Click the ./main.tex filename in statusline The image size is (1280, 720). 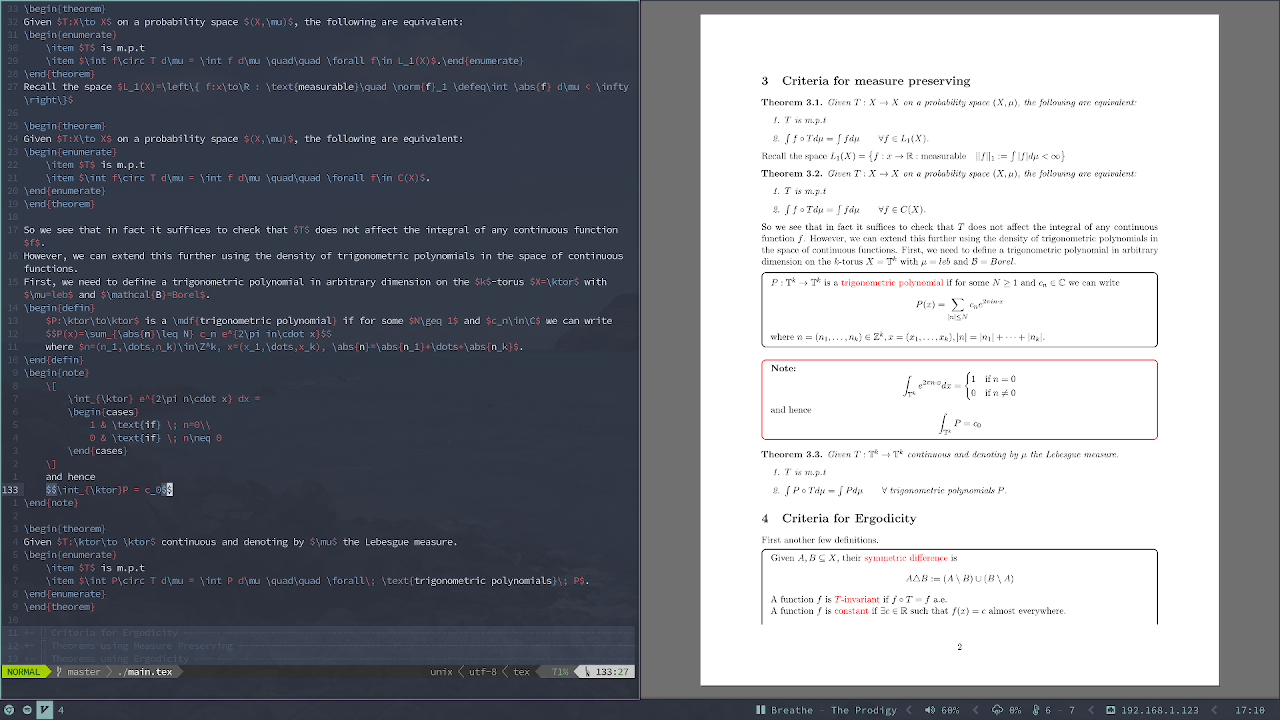point(145,672)
